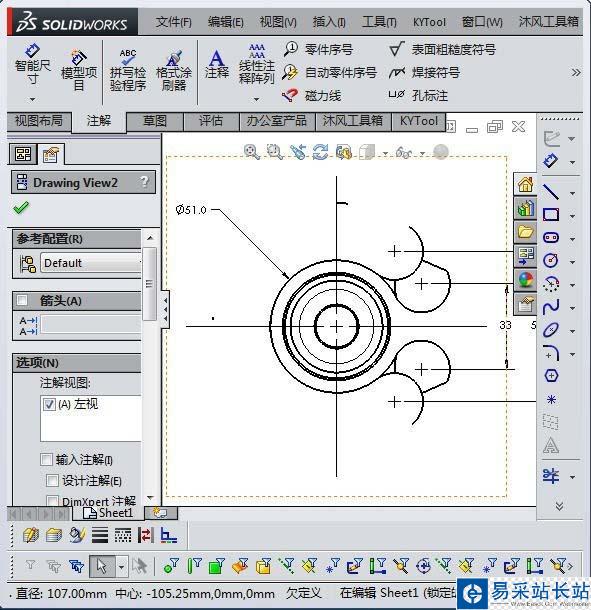This screenshot has width=591, height=610.
Task: Click the Linear Note Pattern (线性注释阵列) tool
Action: click(x=257, y=64)
